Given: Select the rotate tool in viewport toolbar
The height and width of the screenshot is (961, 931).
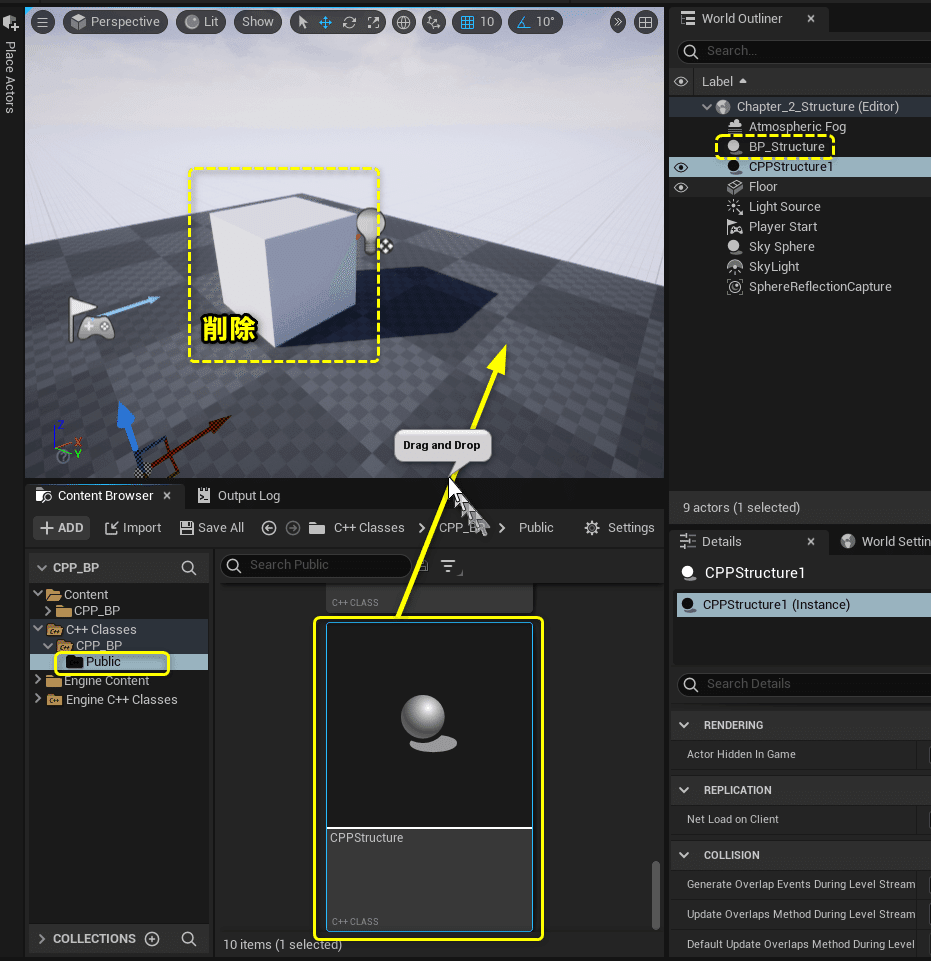Looking at the screenshot, I should [x=349, y=22].
